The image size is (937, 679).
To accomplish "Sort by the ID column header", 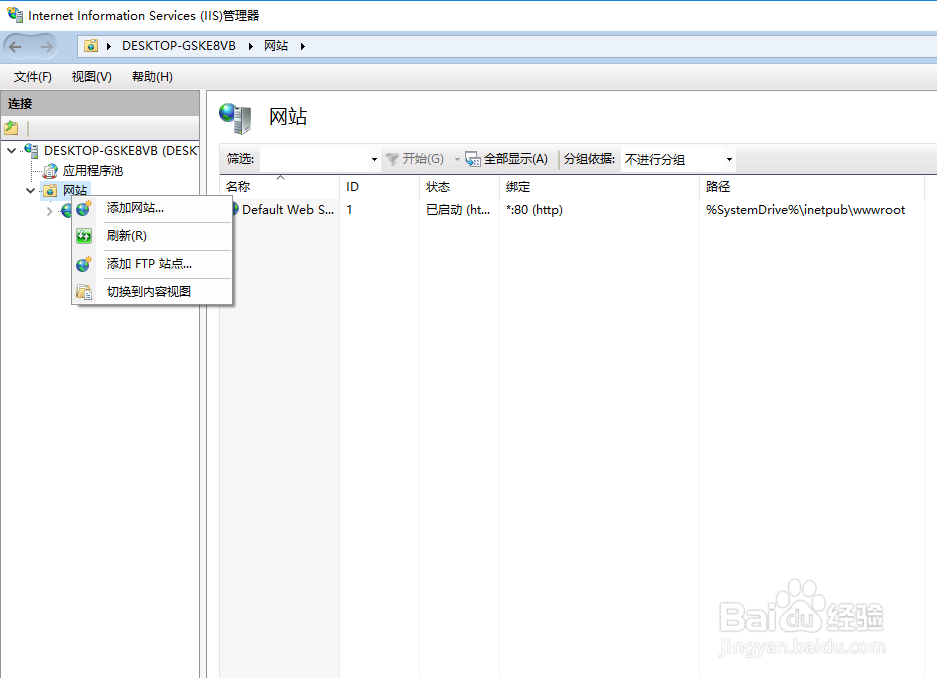I will tap(379, 186).
